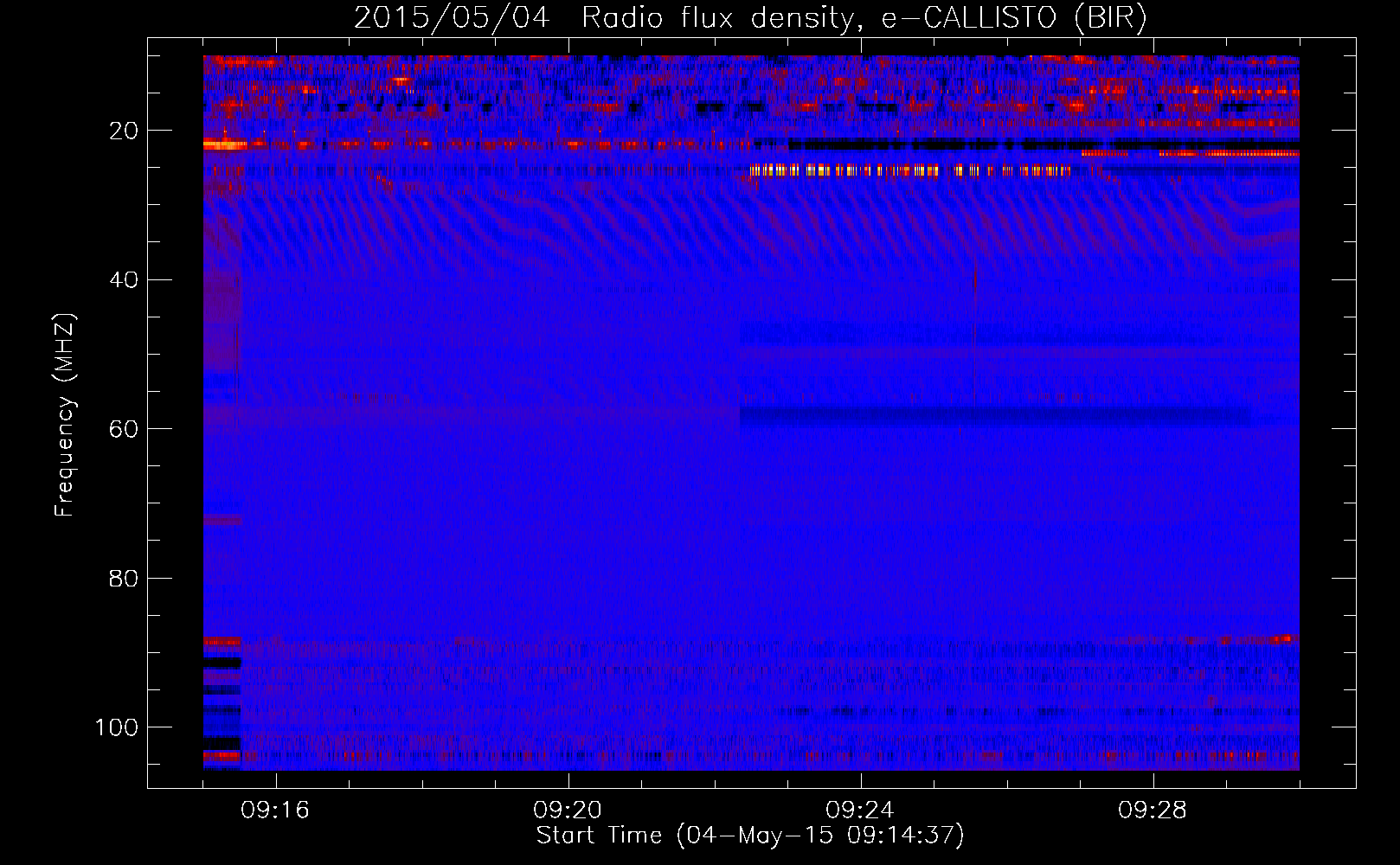
Task: Click the time tick label "09:28"
Action: [x=1153, y=811]
